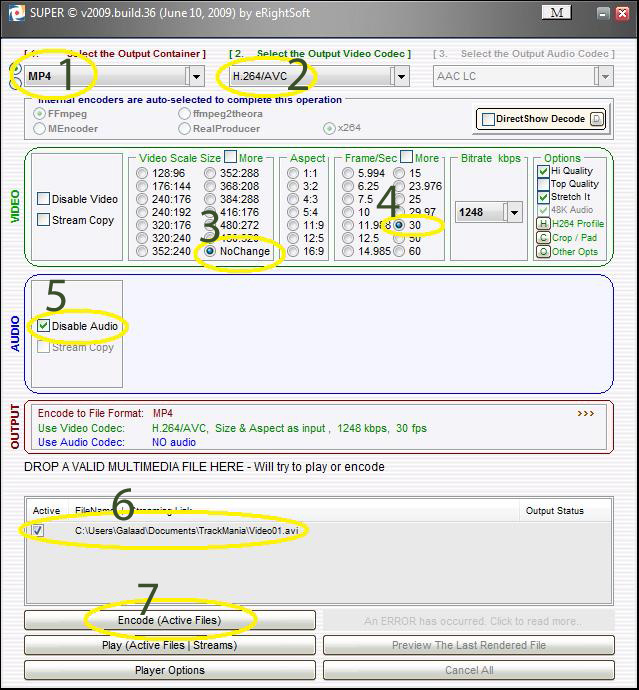Click the SUPER app logo icon
Screen dimensions: 639x690
pos(17,13)
